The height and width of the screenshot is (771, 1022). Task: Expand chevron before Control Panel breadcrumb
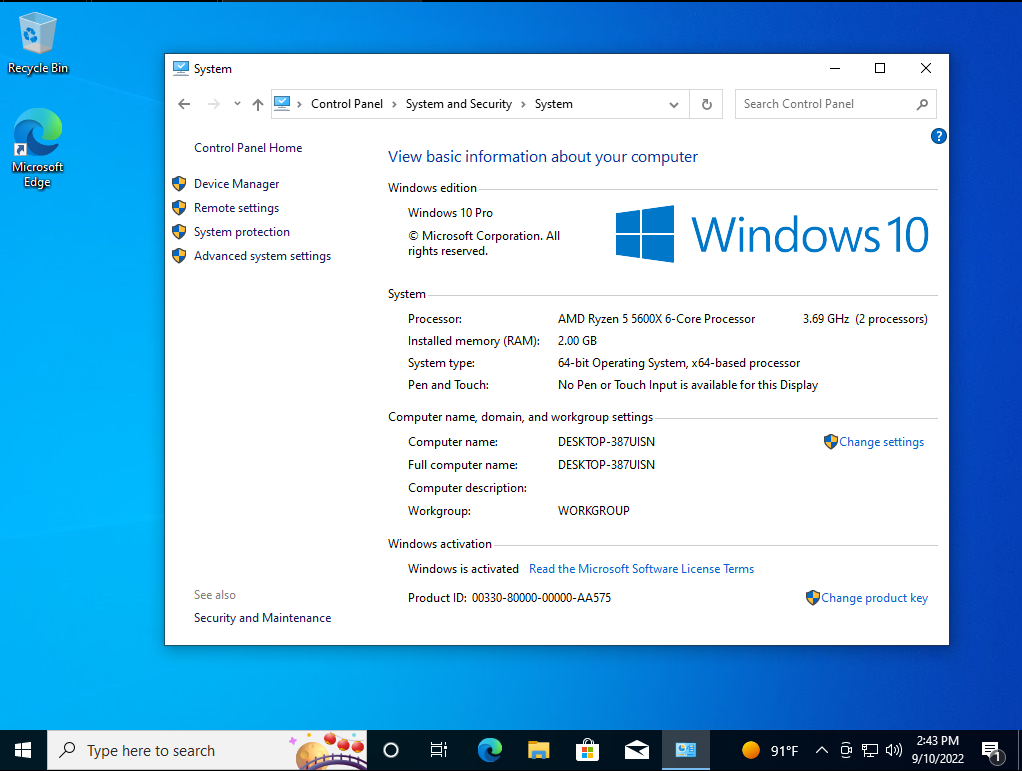coord(299,104)
